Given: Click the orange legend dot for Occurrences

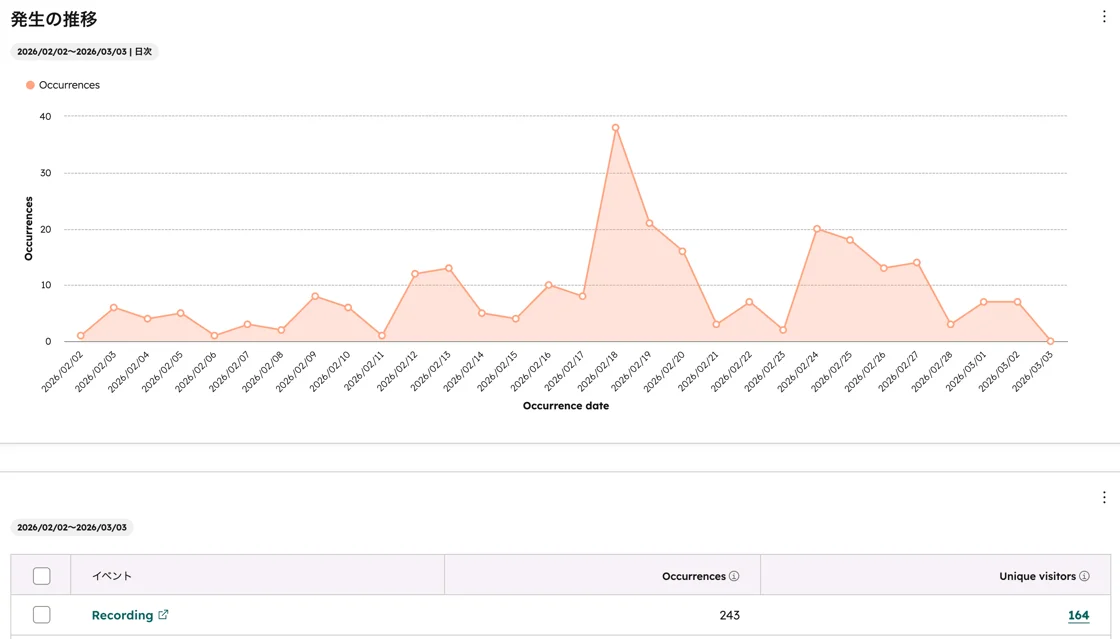Looking at the screenshot, I should (30, 85).
